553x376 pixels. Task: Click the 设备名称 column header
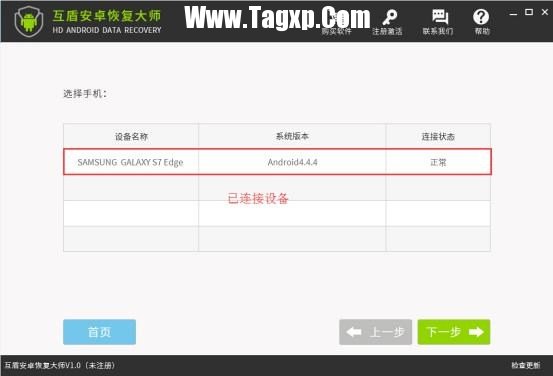[x=131, y=136]
